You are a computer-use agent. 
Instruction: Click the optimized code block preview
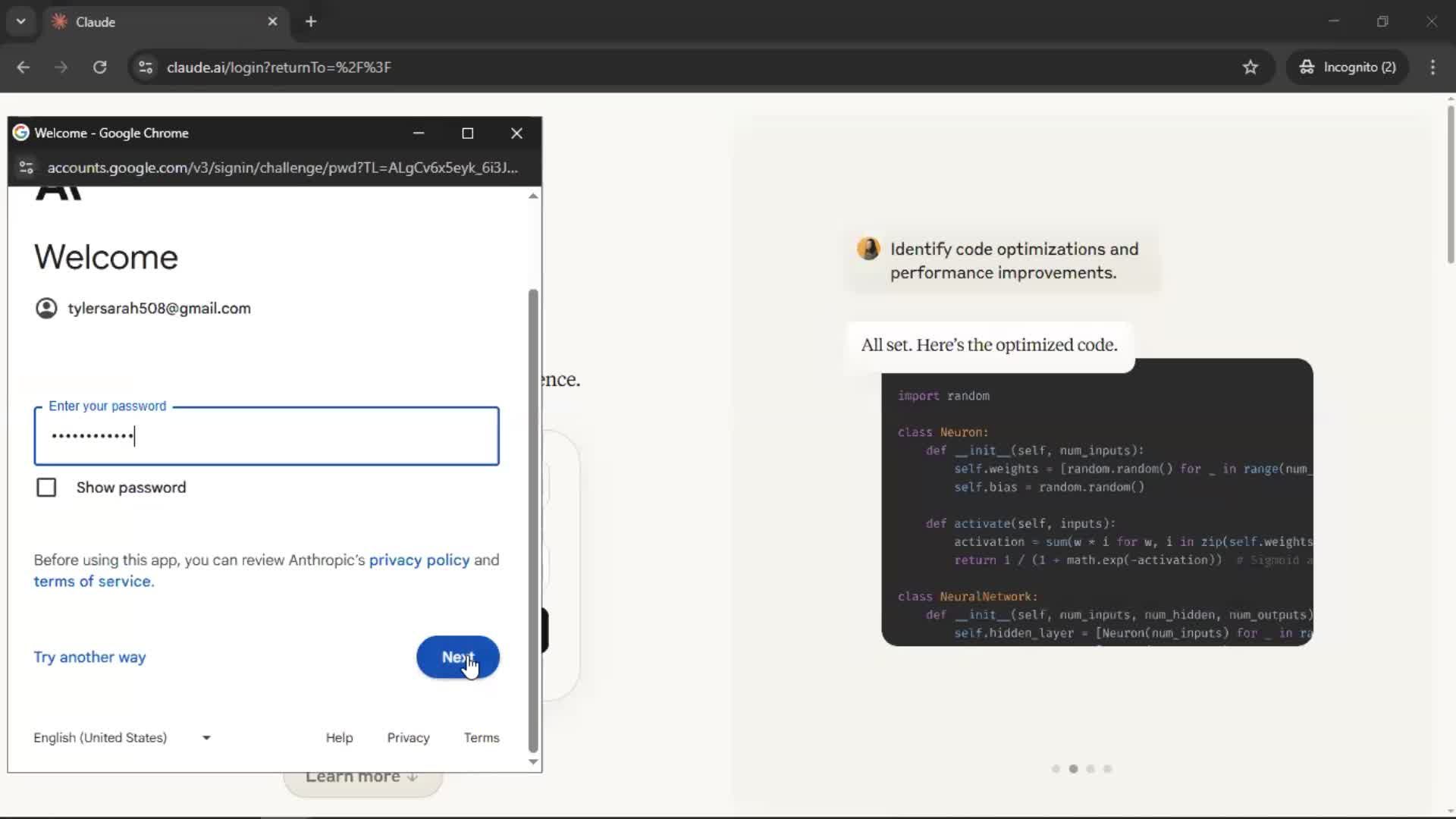[x=1097, y=502]
